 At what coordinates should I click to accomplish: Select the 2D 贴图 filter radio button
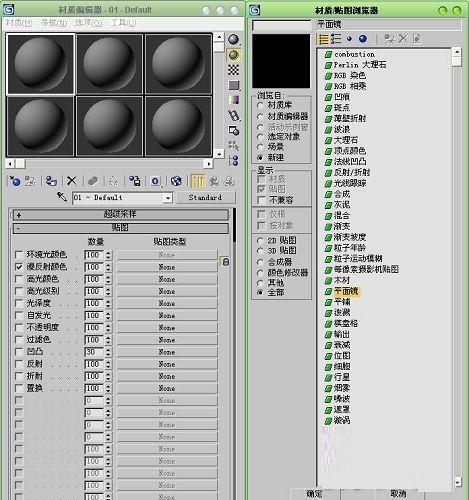[x=260, y=240]
